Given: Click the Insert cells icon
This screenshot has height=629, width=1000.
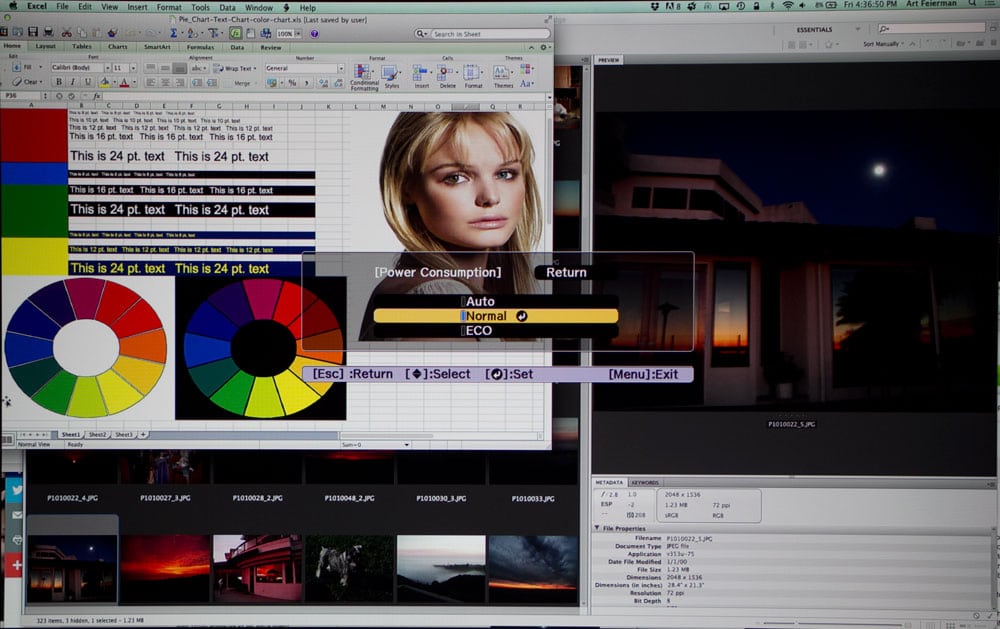Looking at the screenshot, I should click(420, 72).
